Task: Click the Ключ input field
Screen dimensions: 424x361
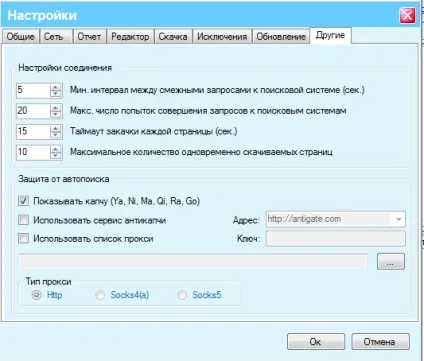Action: (336, 238)
